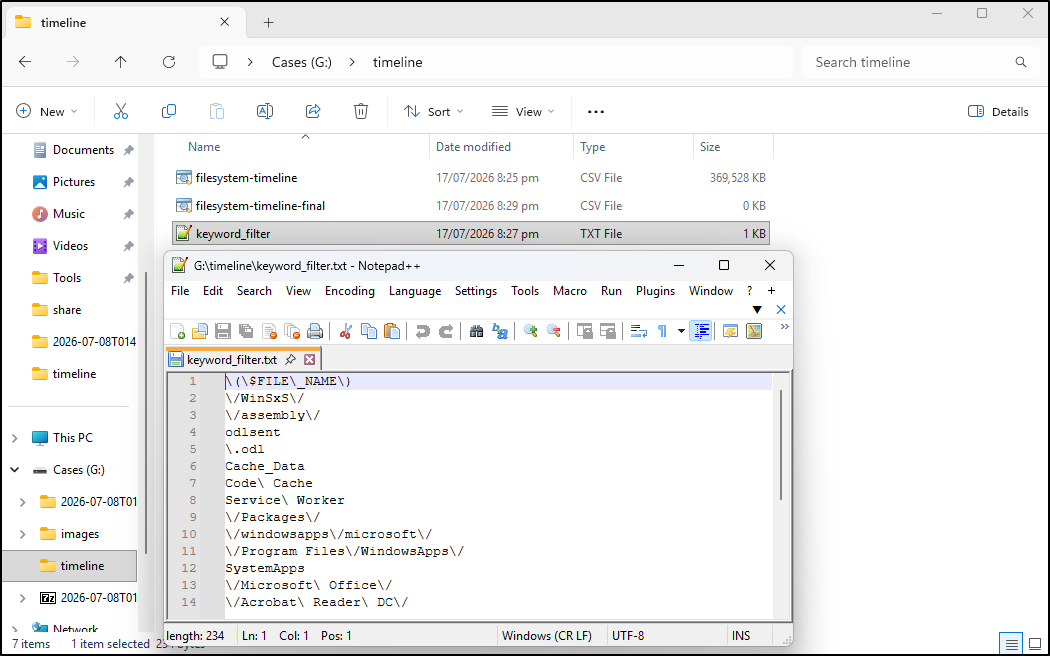Screen dimensions: 1050x656
Task: Add new Explorer tab
Action: pyautogui.click(x=269, y=22)
